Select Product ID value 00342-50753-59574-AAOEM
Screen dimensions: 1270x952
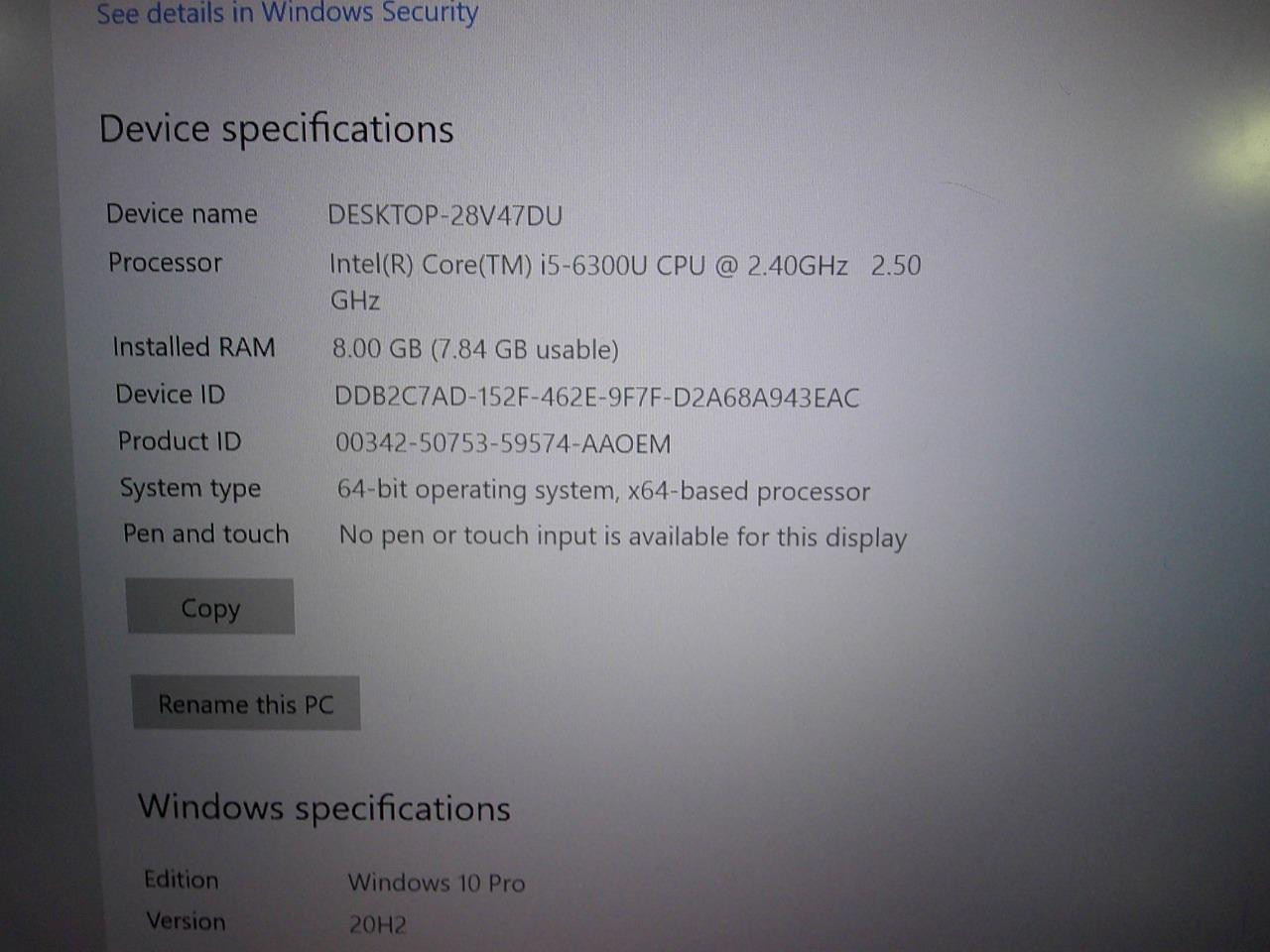point(503,443)
